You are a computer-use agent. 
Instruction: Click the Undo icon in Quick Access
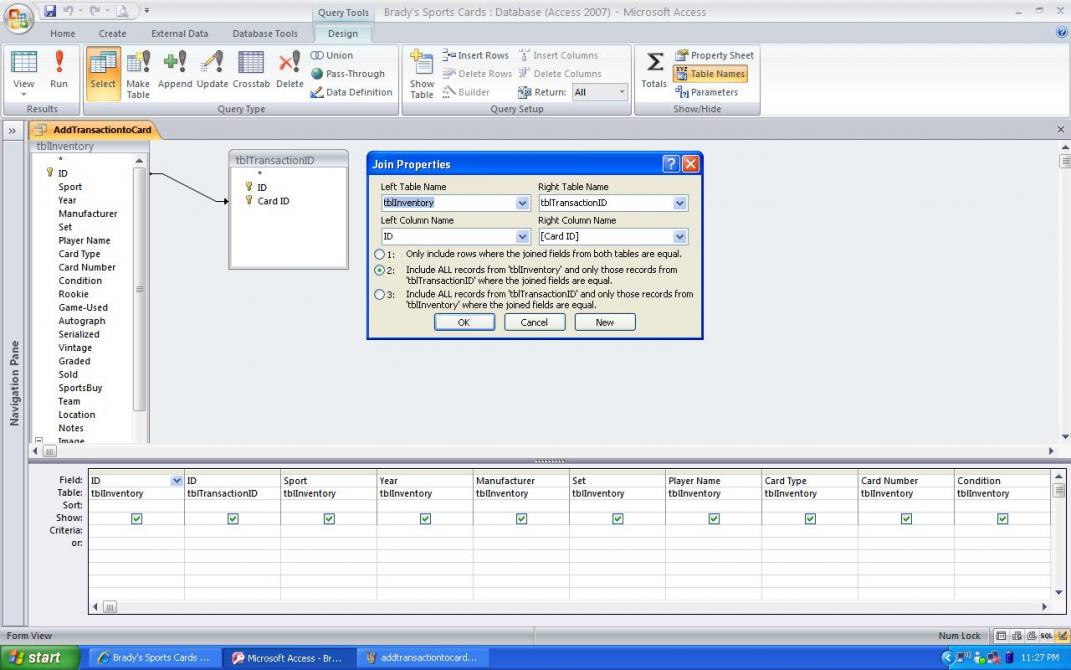(x=68, y=10)
